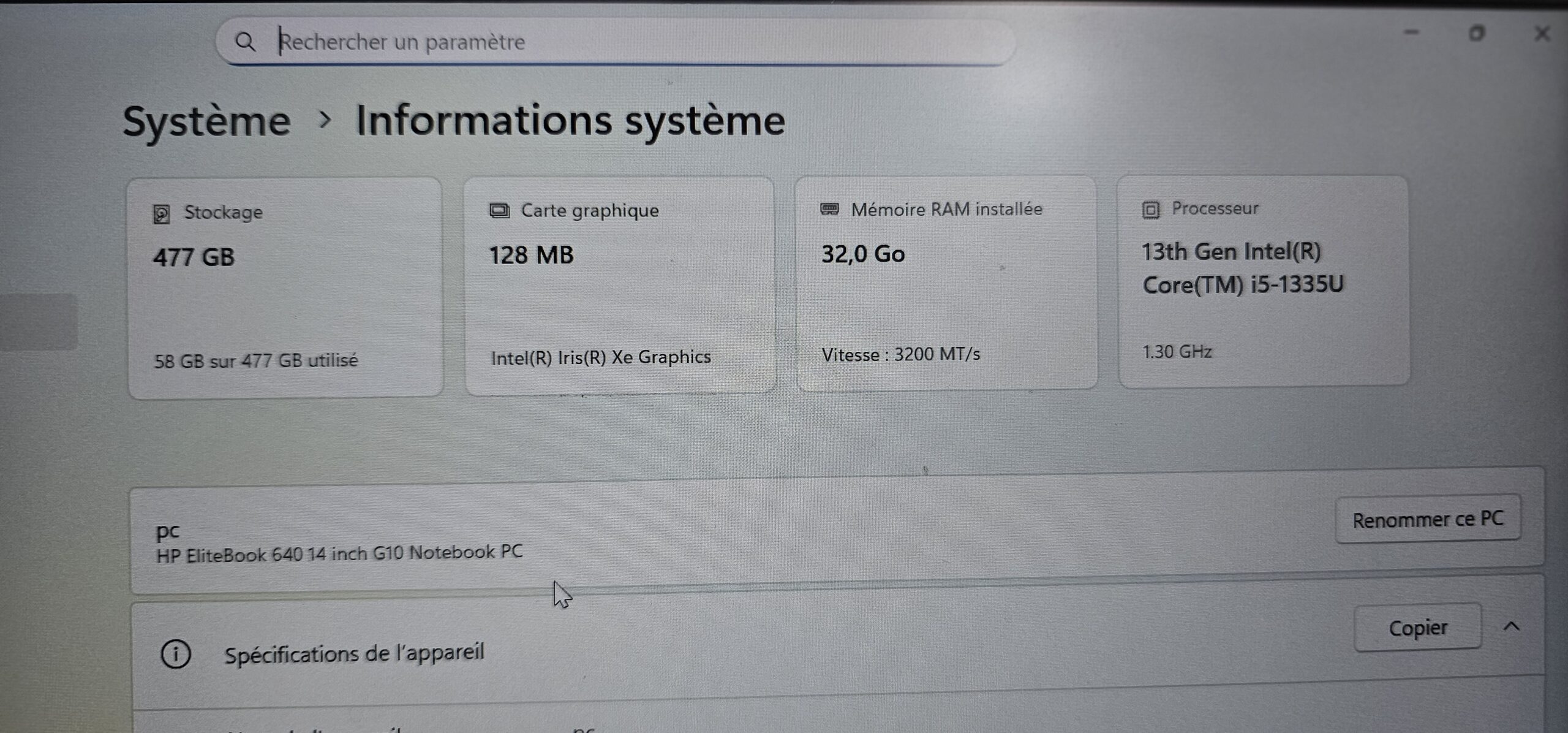Open the Système breadcrumb link
This screenshot has width=1568, height=733.
point(206,120)
